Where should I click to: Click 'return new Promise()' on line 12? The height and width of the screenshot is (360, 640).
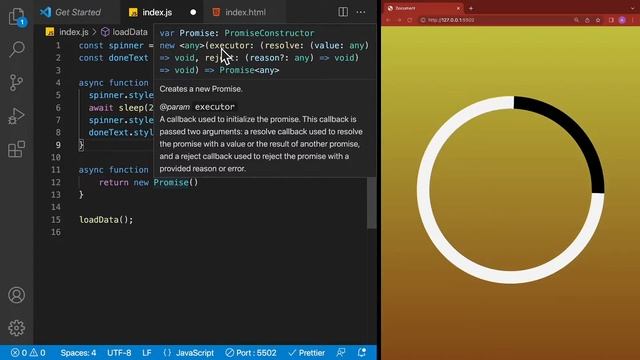click(149, 182)
